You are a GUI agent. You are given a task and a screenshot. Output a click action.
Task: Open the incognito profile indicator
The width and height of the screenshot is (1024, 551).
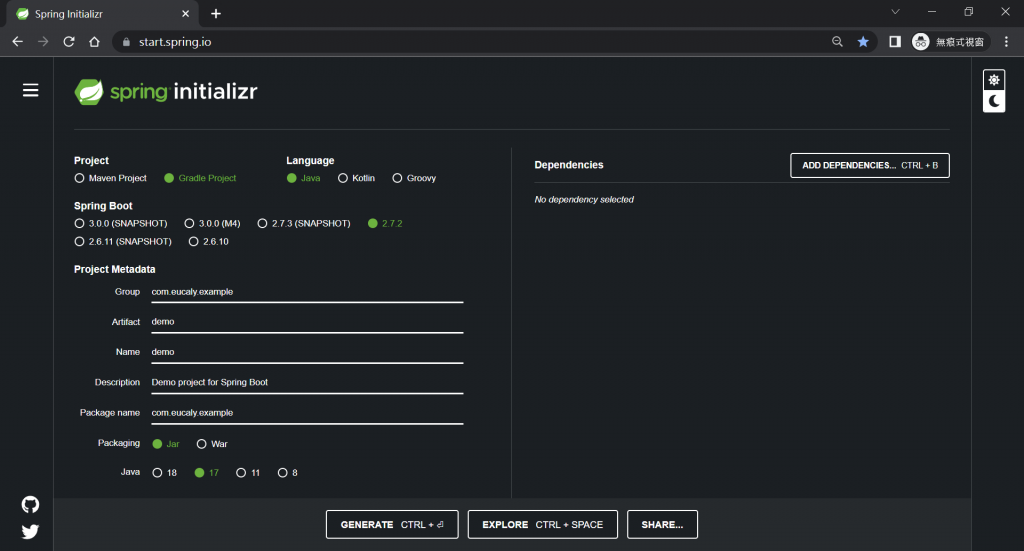pyautogui.click(x=950, y=42)
